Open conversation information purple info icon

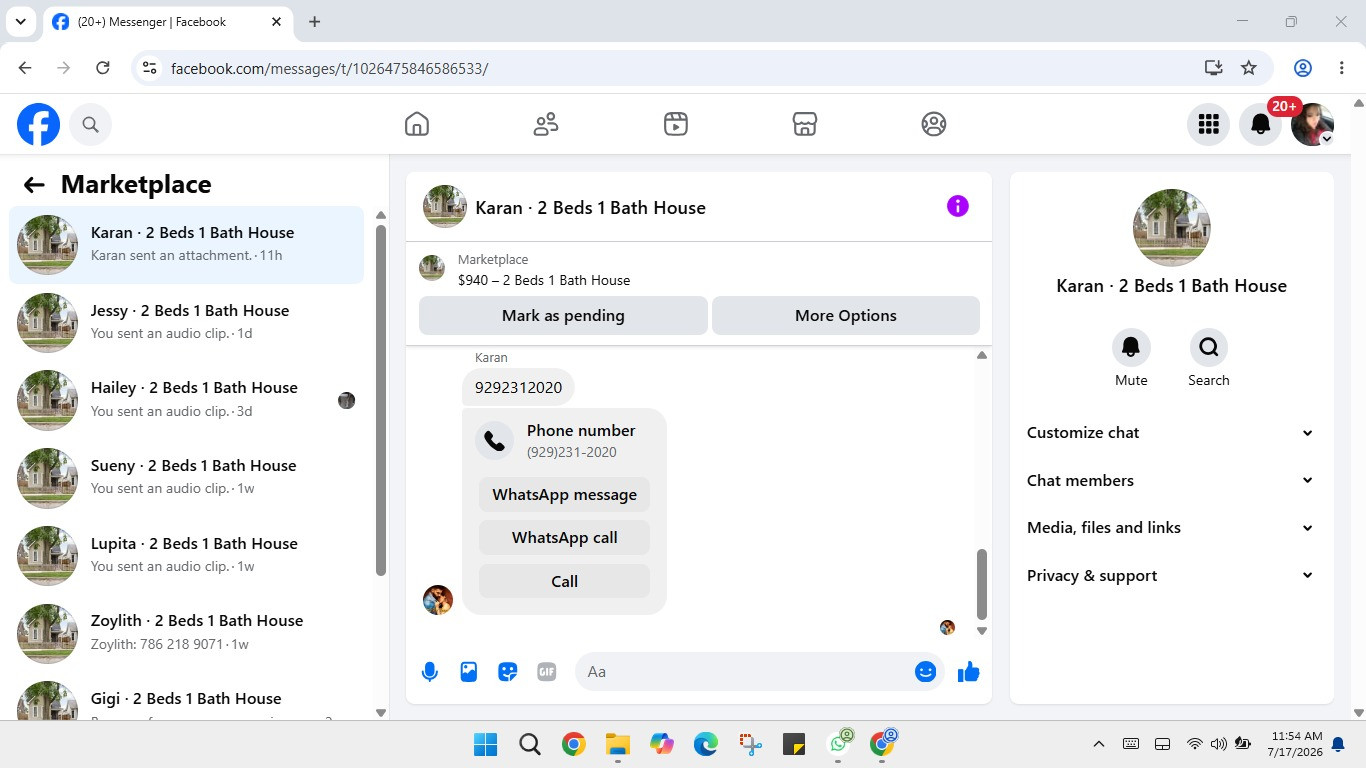tap(958, 206)
